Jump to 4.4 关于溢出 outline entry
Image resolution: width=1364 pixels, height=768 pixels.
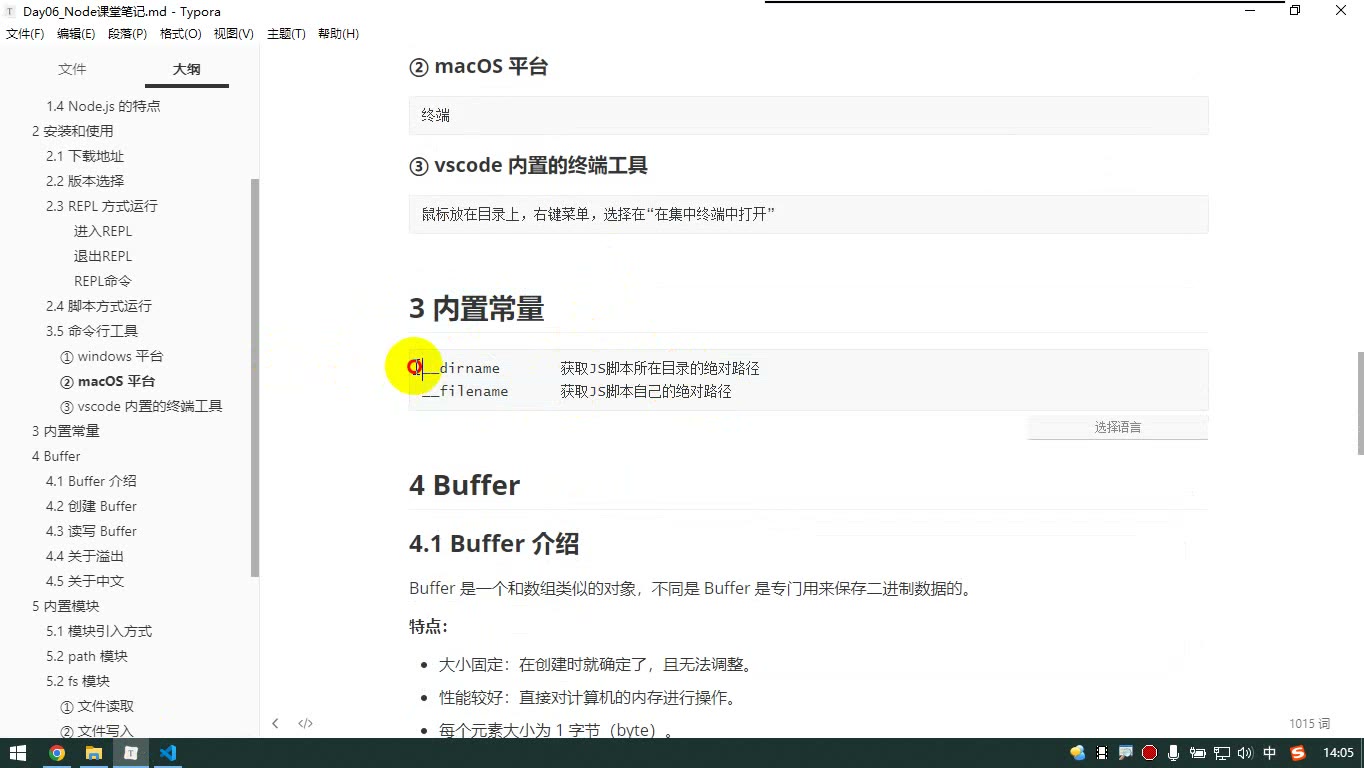[x=85, y=556]
